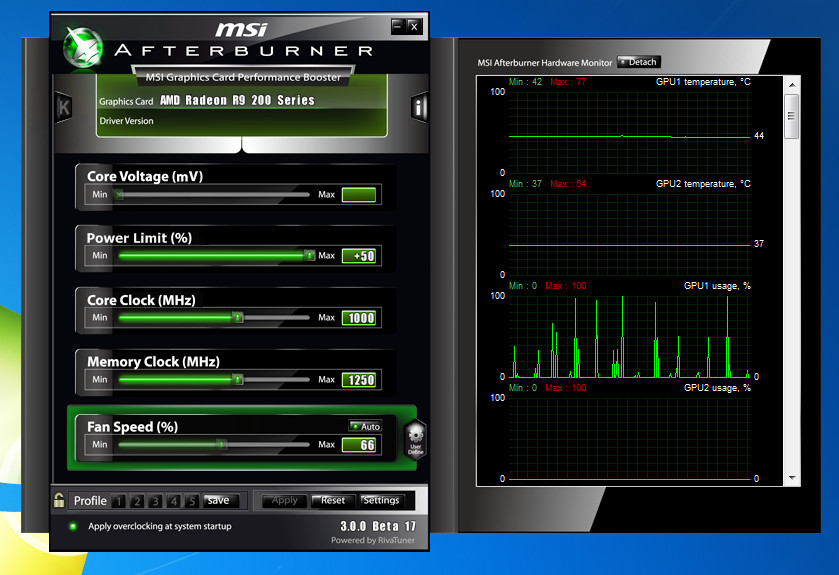Click the GPU1 usage graph

click(x=629, y=336)
